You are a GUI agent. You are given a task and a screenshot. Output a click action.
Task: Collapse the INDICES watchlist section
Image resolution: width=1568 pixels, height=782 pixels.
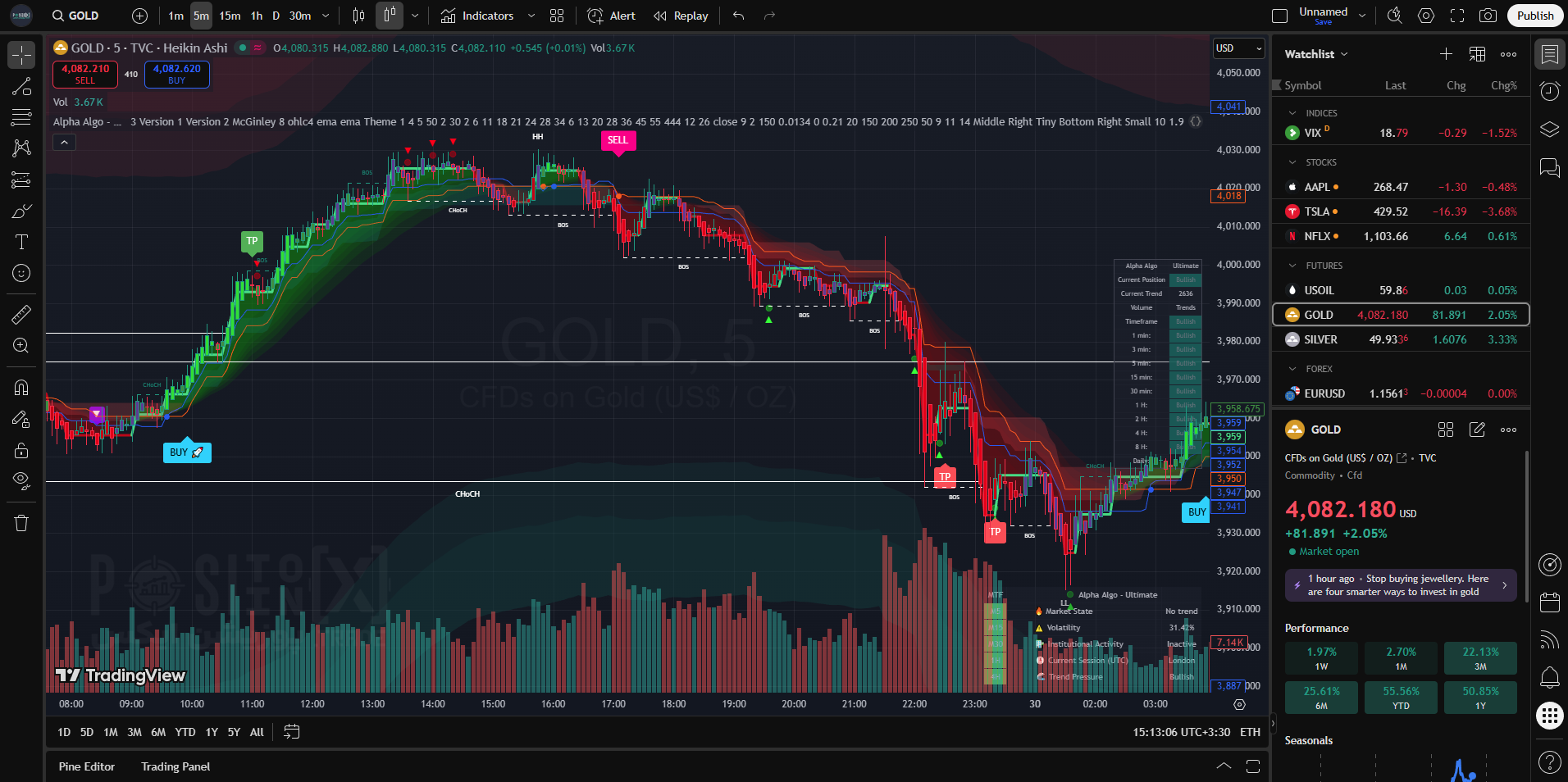[1292, 113]
